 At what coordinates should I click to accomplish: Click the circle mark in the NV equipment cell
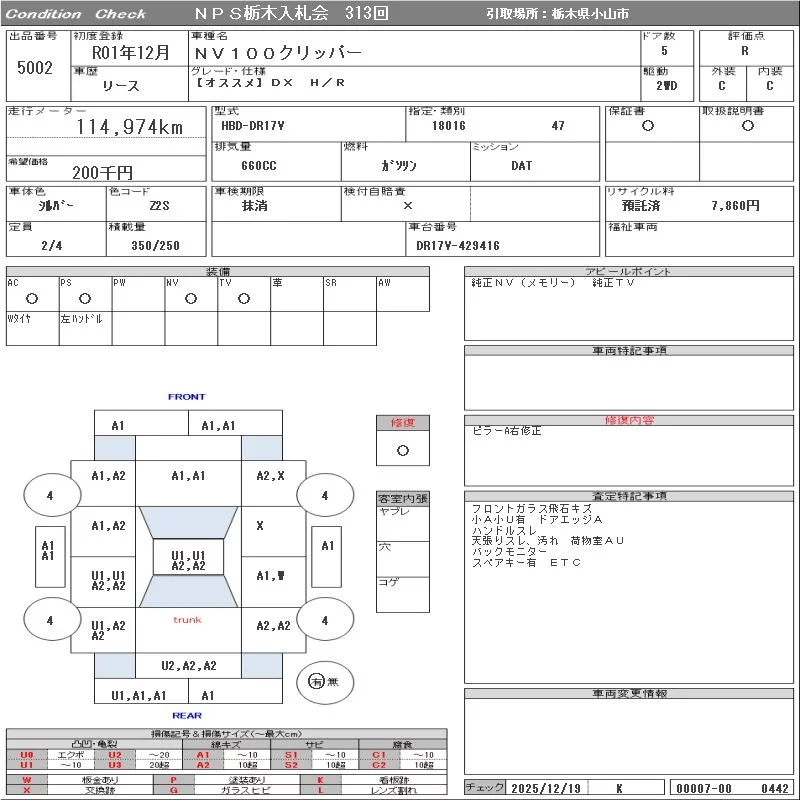(191, 299)
